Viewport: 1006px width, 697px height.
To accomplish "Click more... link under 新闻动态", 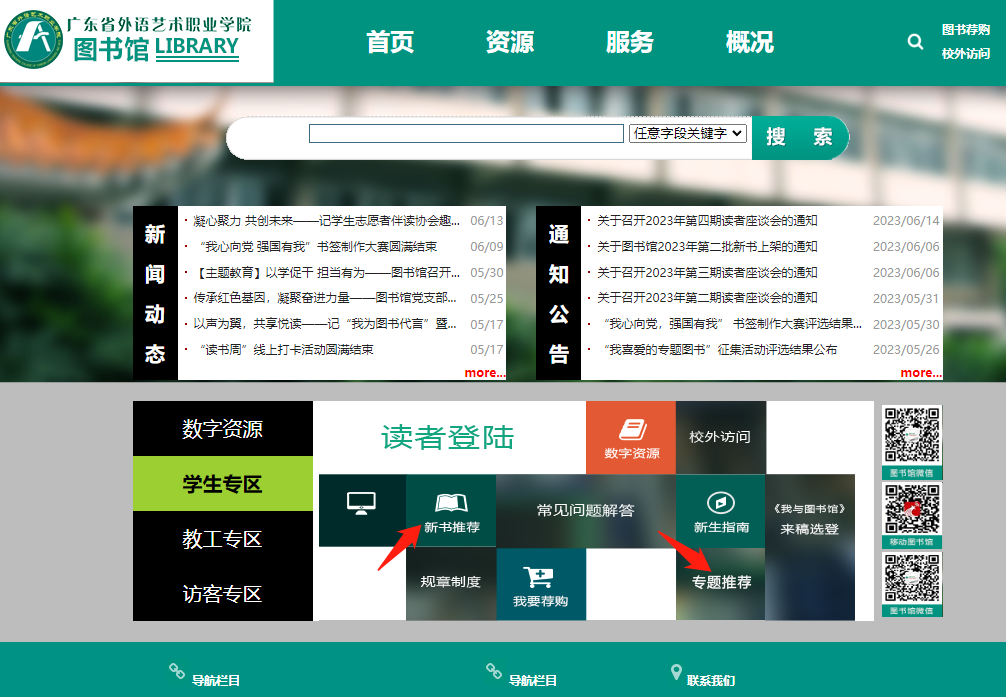I will [485, 373].
